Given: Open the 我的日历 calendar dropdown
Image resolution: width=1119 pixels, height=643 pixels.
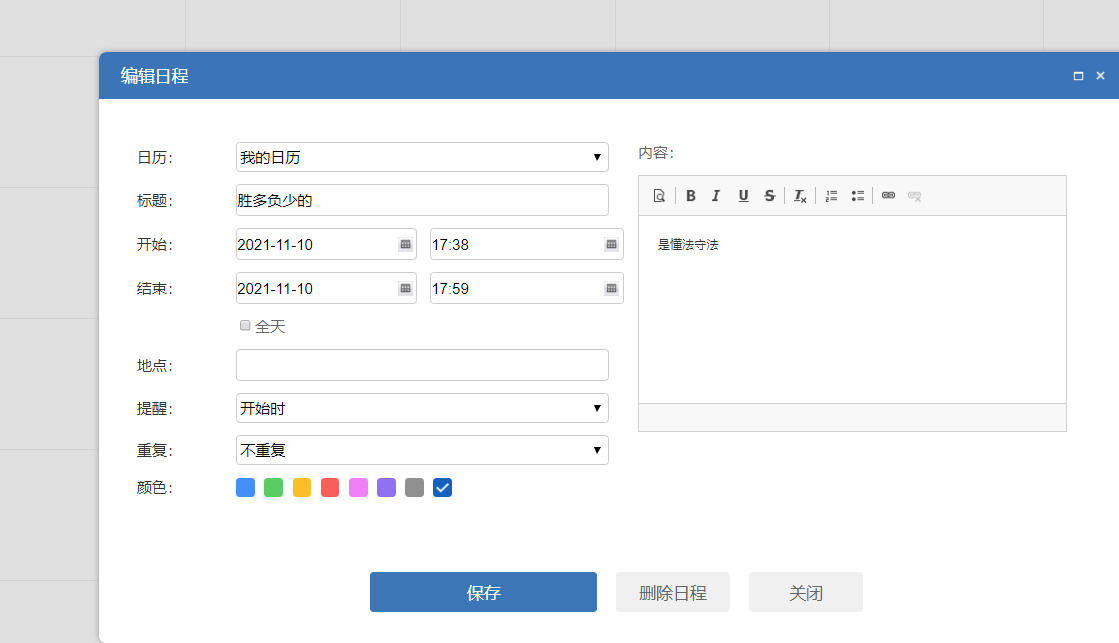Looking at the screenshot, I should pos(422,157).
